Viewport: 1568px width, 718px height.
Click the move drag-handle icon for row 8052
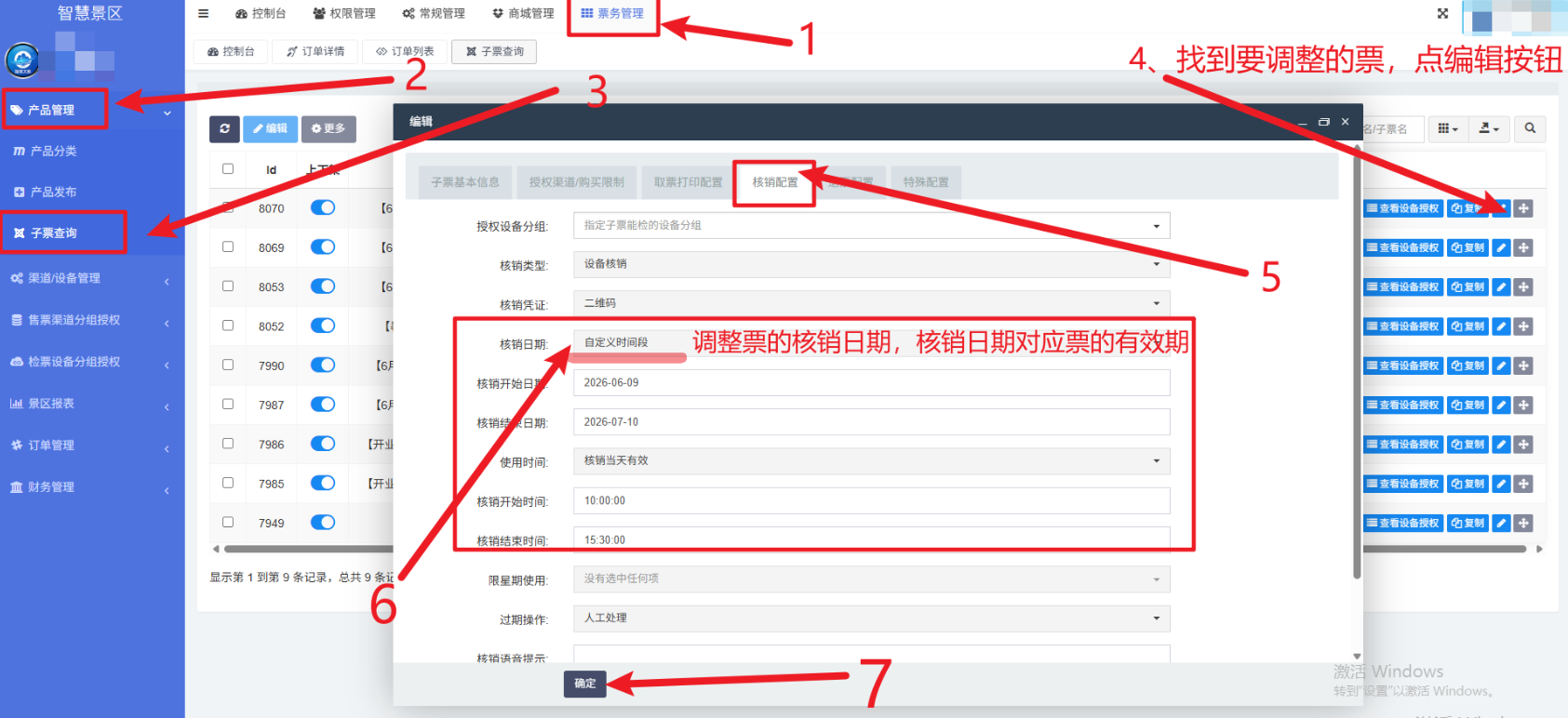[x=1523, y=326]
